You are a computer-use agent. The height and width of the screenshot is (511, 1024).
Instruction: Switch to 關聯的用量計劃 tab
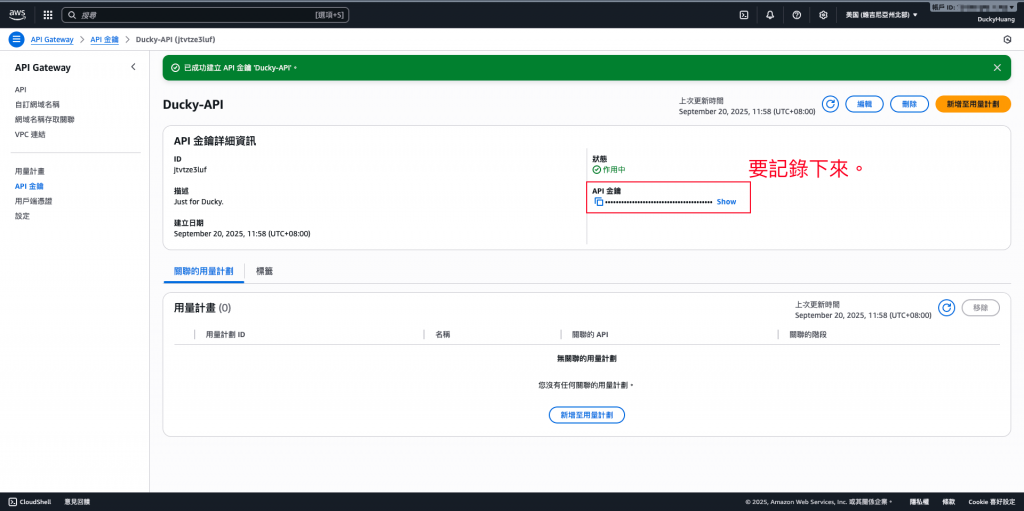coord(204,271)
